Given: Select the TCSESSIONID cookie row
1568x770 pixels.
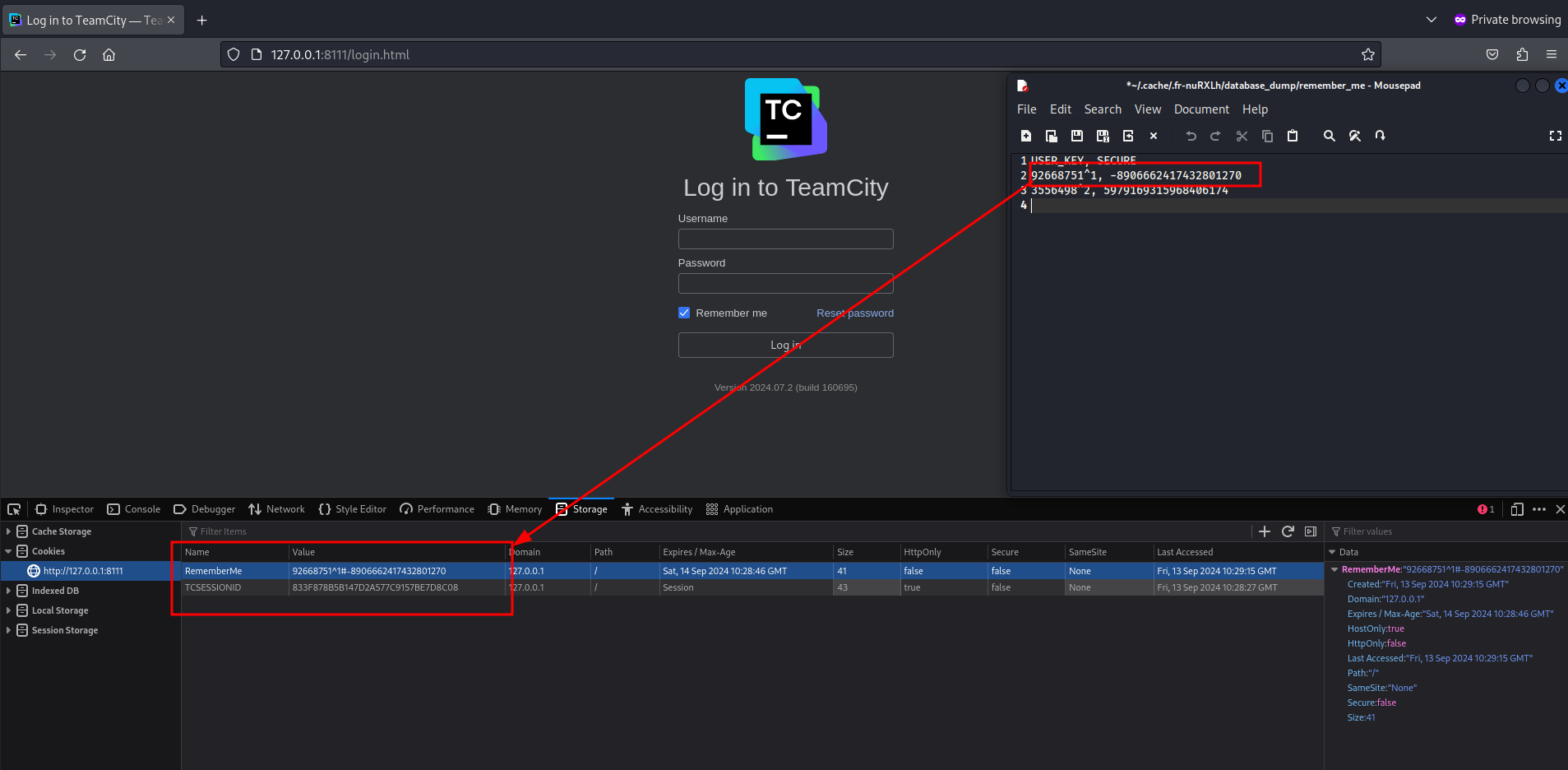Looking at the screenshot, I should (x=752, y=587).
